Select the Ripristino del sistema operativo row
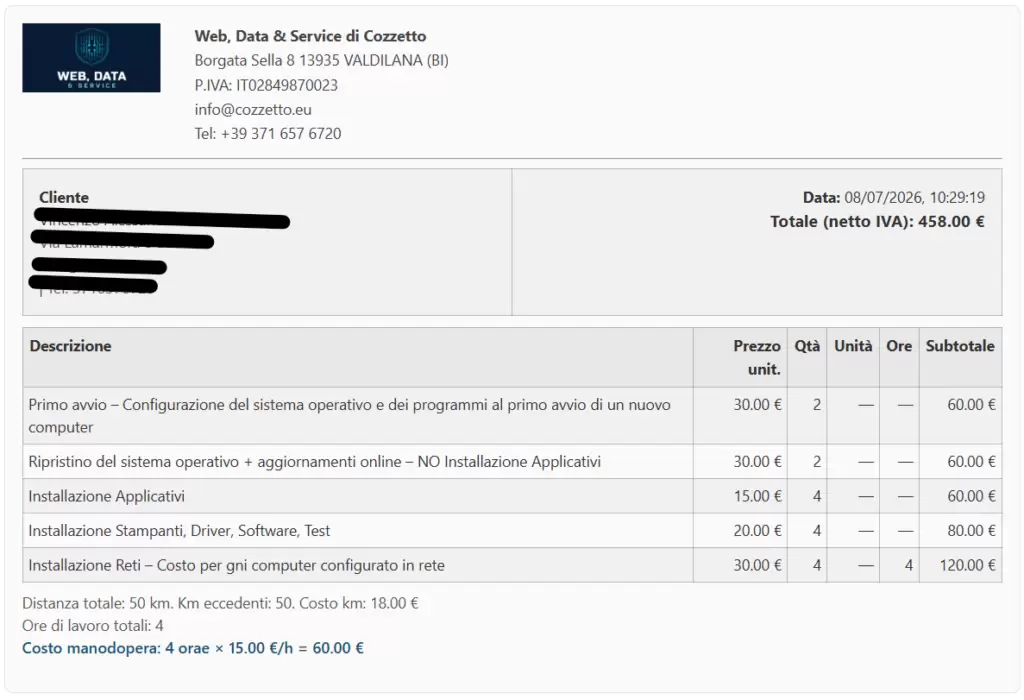The image size is (1024, 700). click(512, 462)
